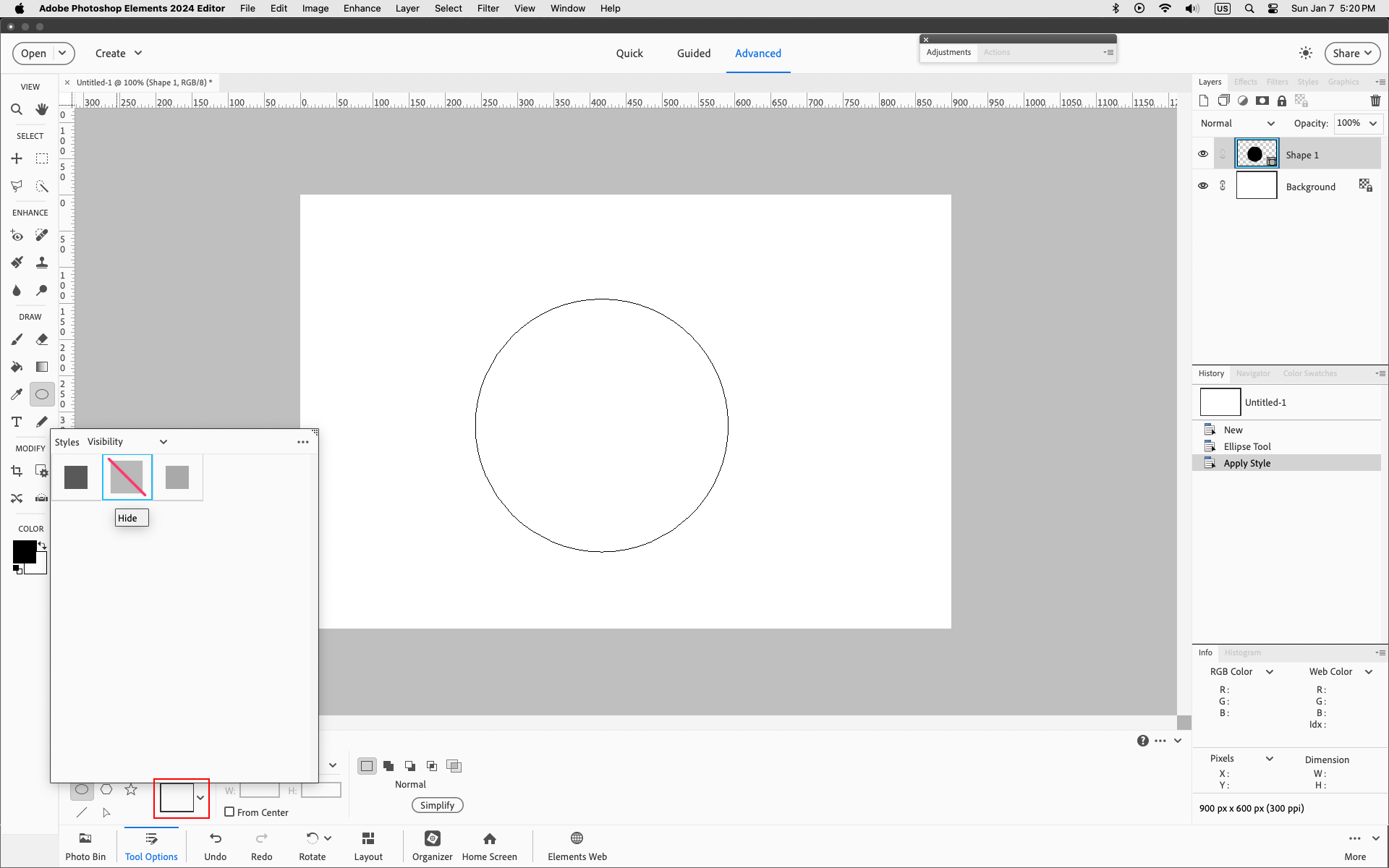
Task: Select the Eraser tool
Action: [42, 339]
